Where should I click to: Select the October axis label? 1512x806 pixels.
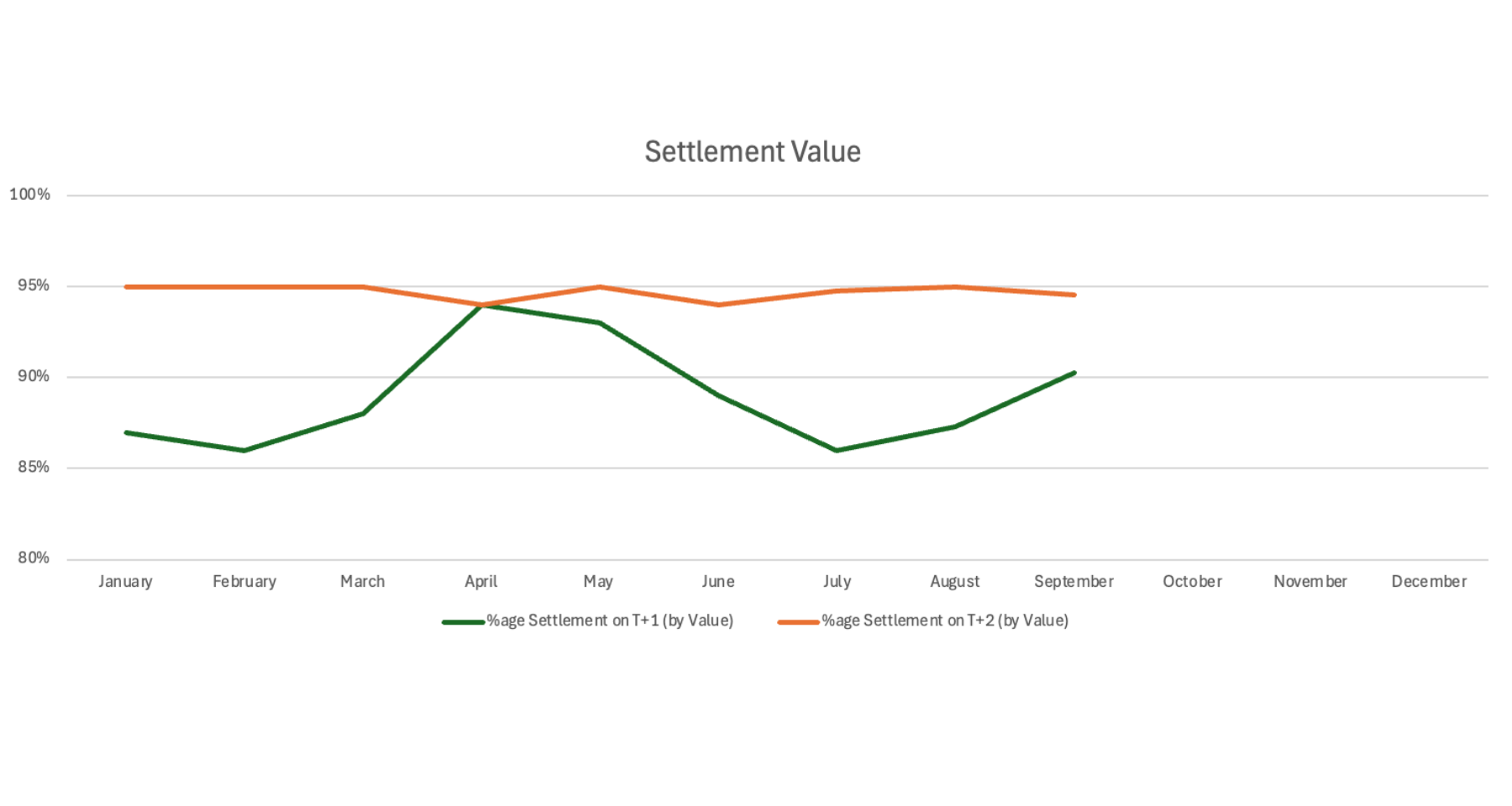pos(1192,581)
